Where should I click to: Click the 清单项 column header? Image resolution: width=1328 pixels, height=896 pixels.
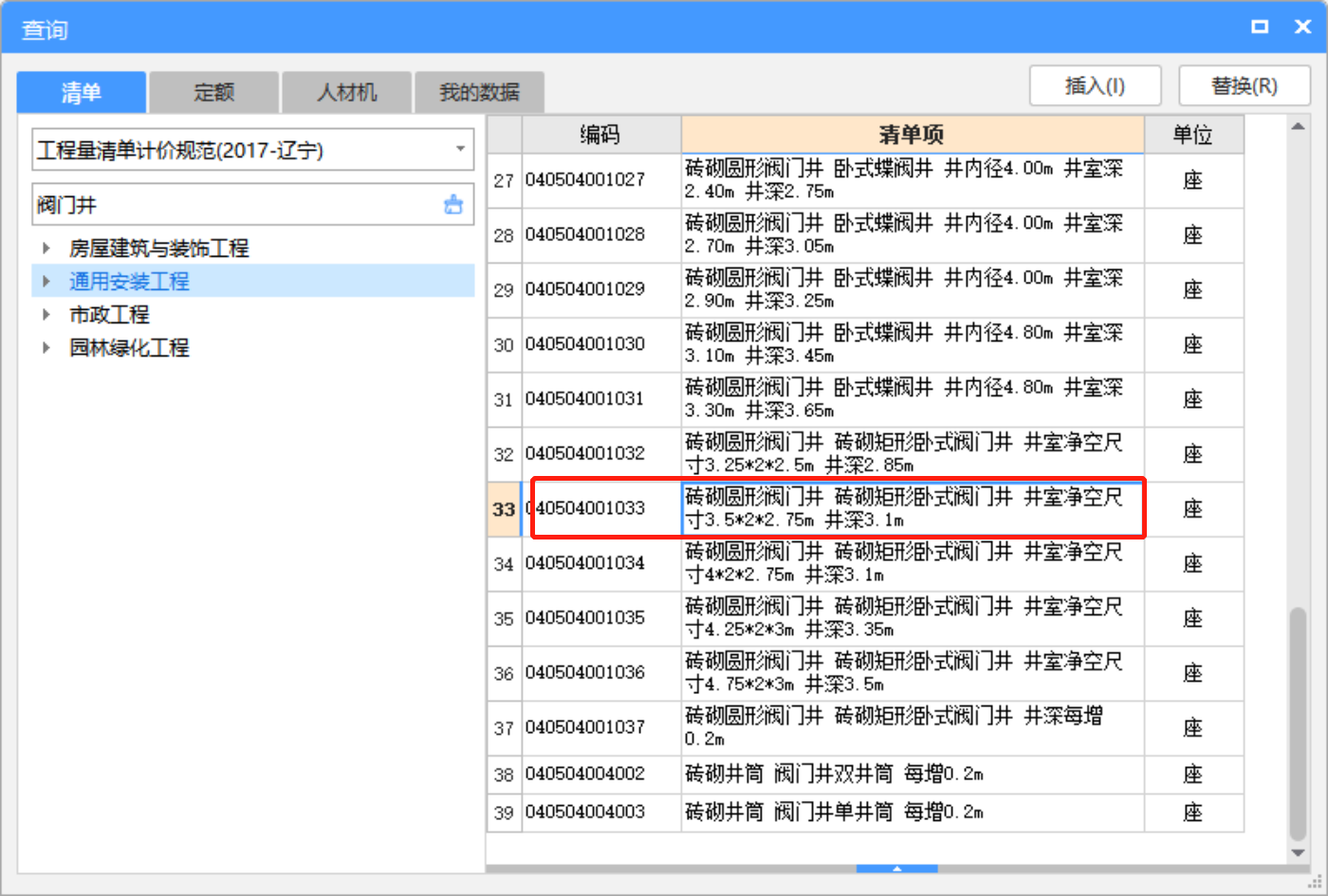click(913, 135)
